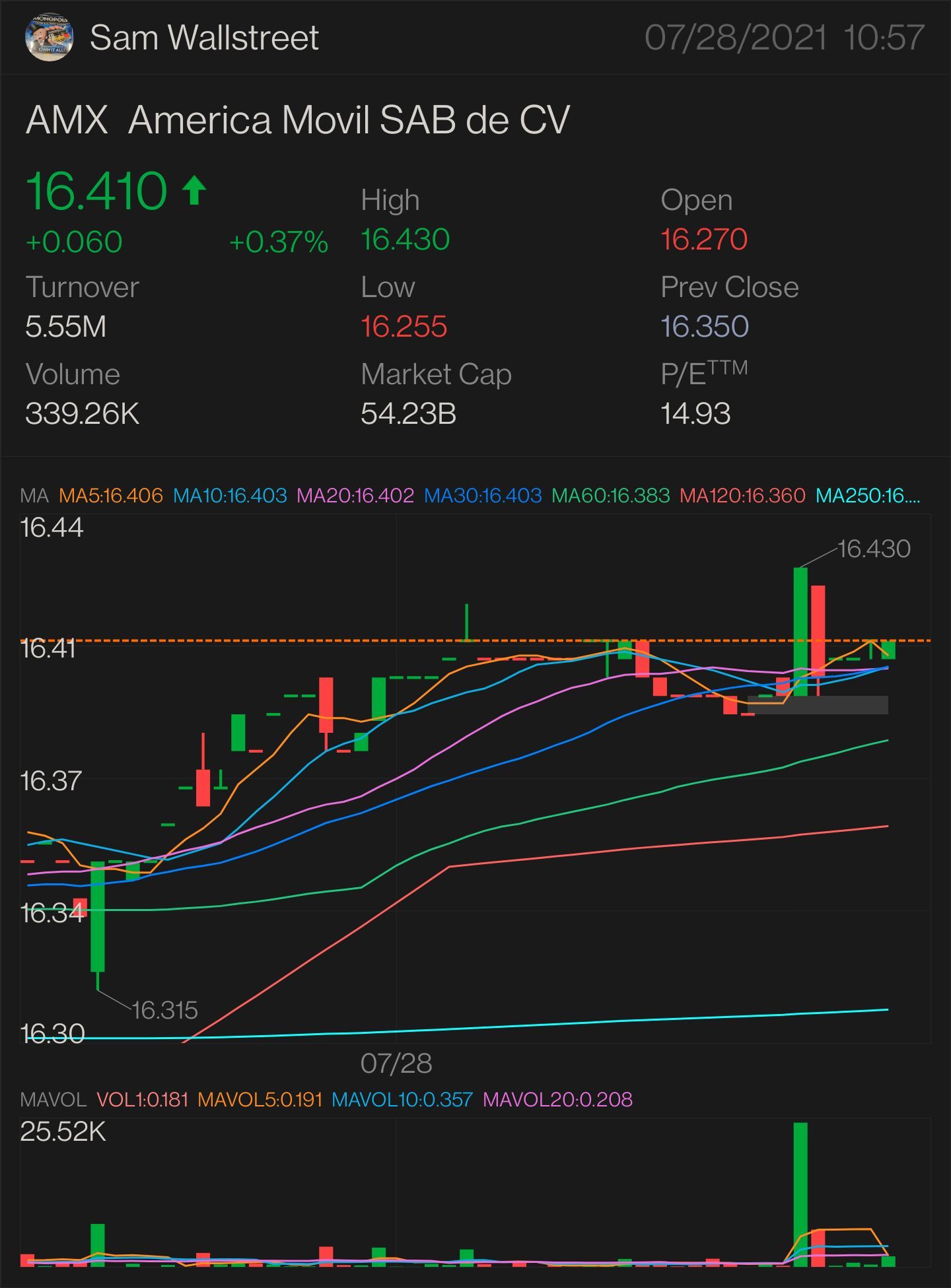The height and width of the screenshot is (1288, 951).
Task: Tap the High value 16.430
Action: click(405, 239)
